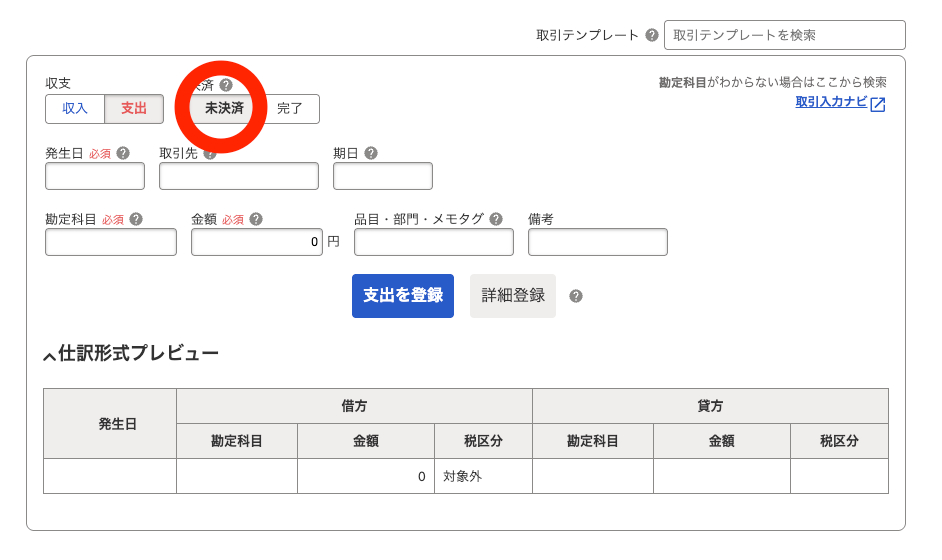Click help icon next to 発生日

coord(123,153)
